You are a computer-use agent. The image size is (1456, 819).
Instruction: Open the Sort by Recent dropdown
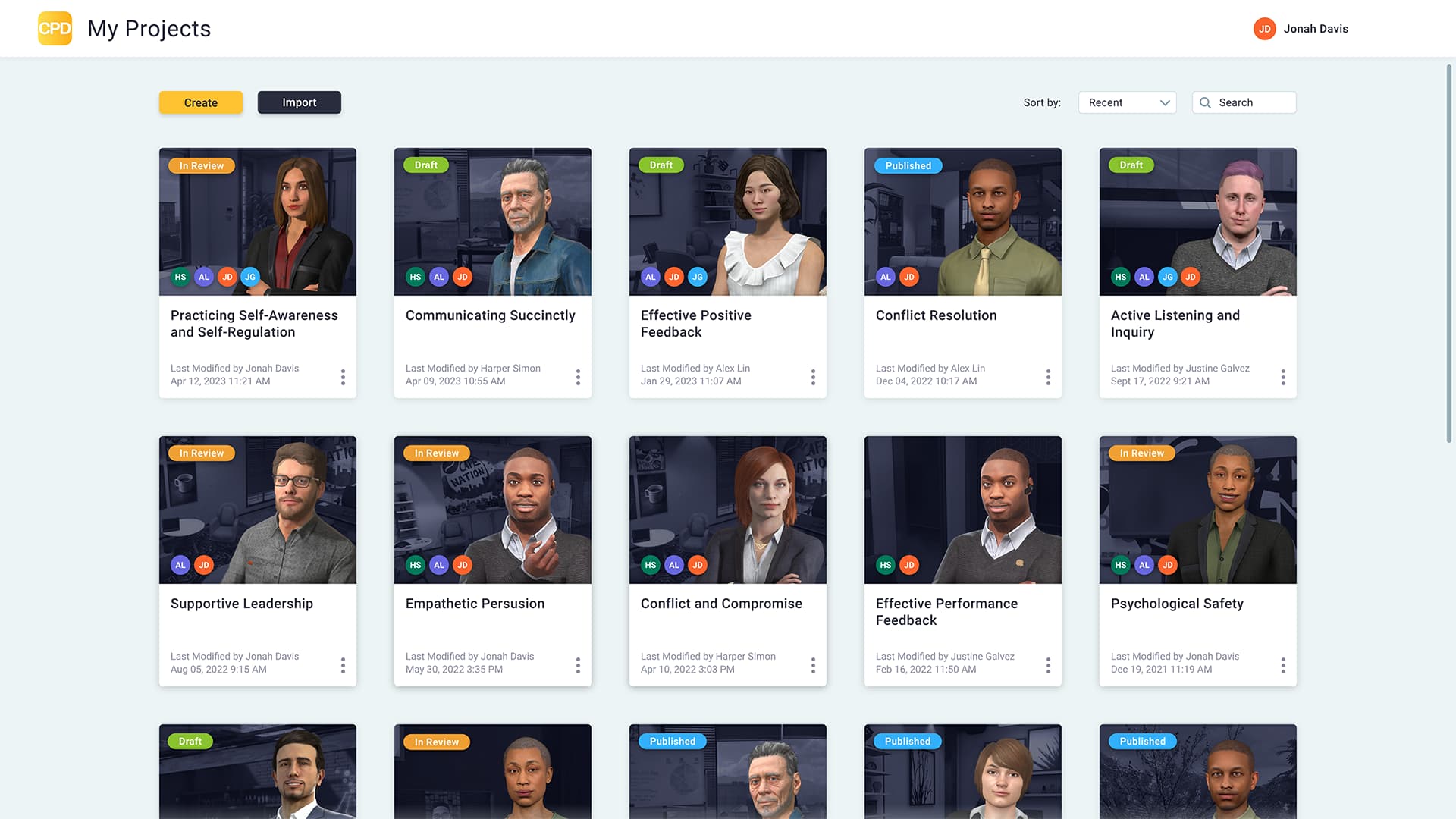coord(1127,102)
